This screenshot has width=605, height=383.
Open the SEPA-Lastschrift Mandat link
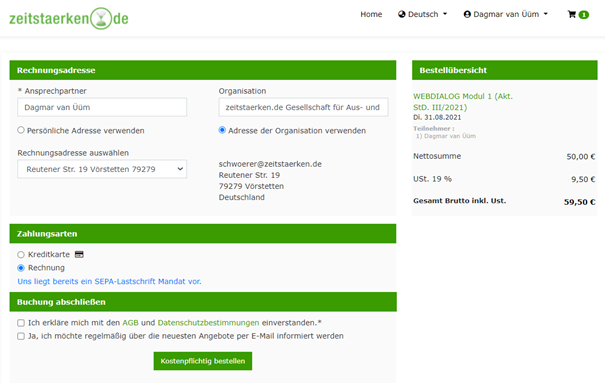[109, 282]
